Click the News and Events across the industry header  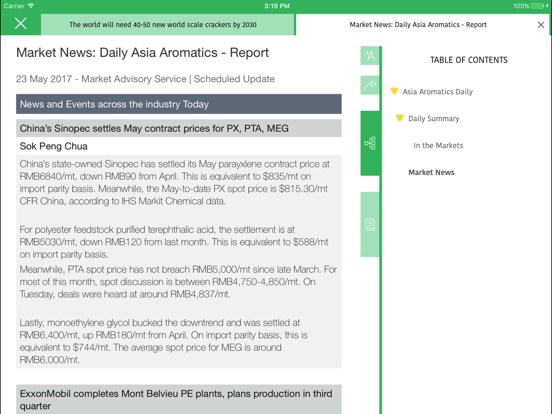[x=178, y=104]
